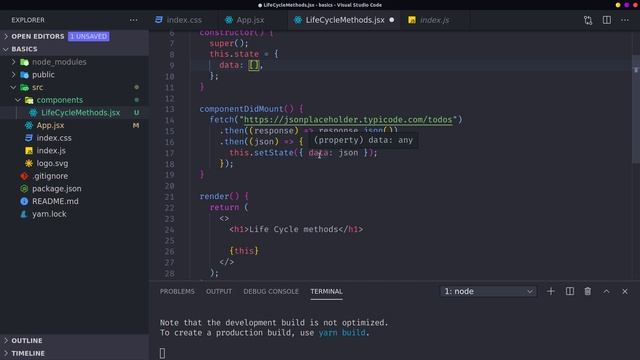The image size is (640, 360).
Task: Click the empty array color bracket on line 9
Action: click(254, 65)
